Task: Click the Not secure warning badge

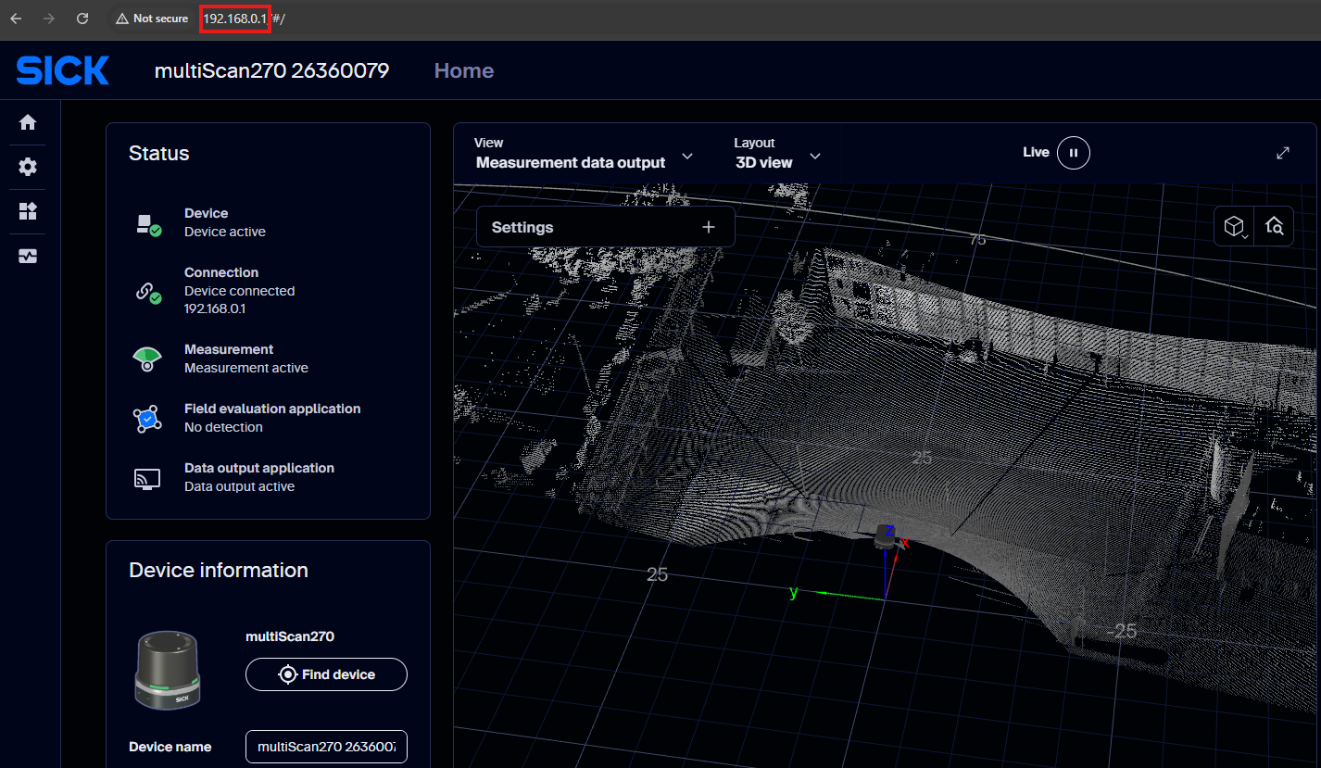Action: 152,19
